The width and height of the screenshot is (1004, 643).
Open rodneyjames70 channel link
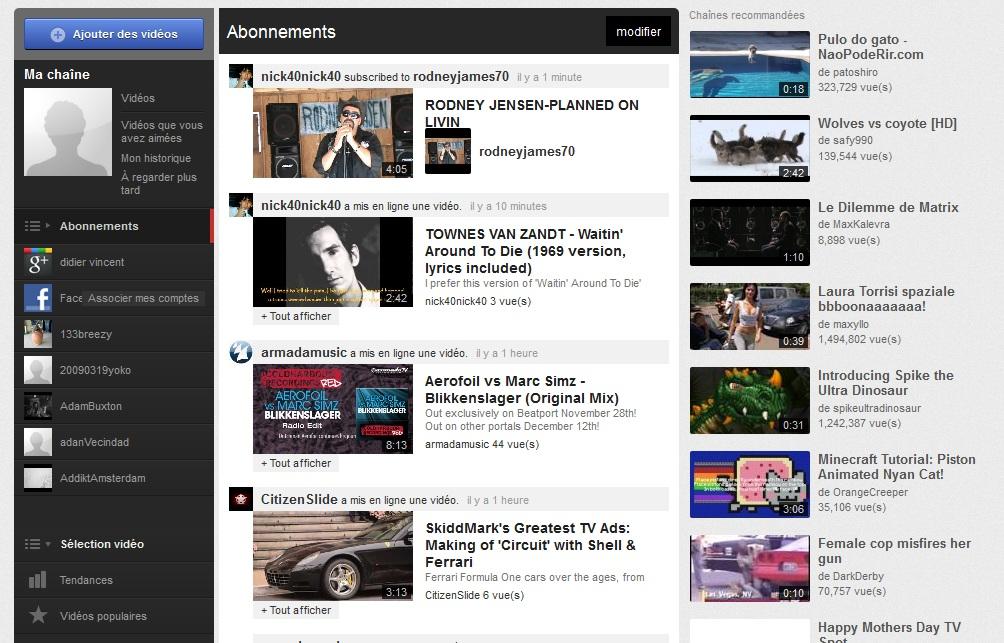[526, 152]
